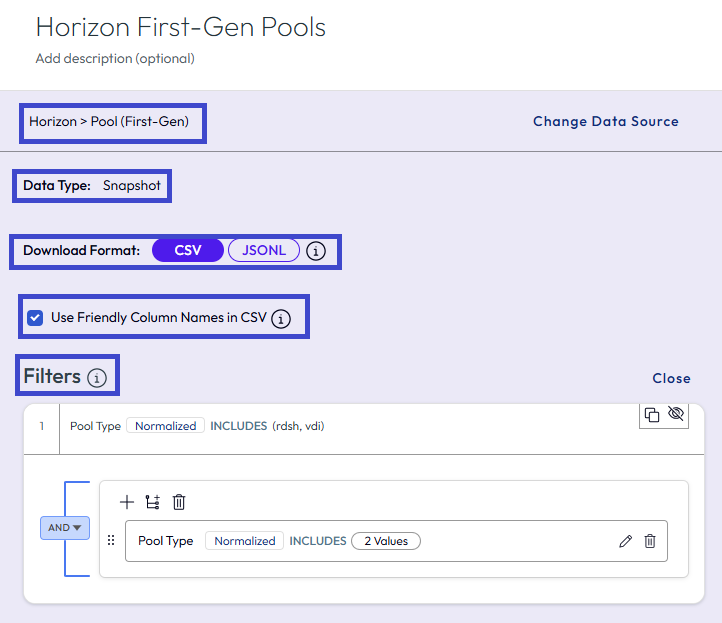Select JSONL download format
This screenshot has height=623, width=722.
pos(264,250)
